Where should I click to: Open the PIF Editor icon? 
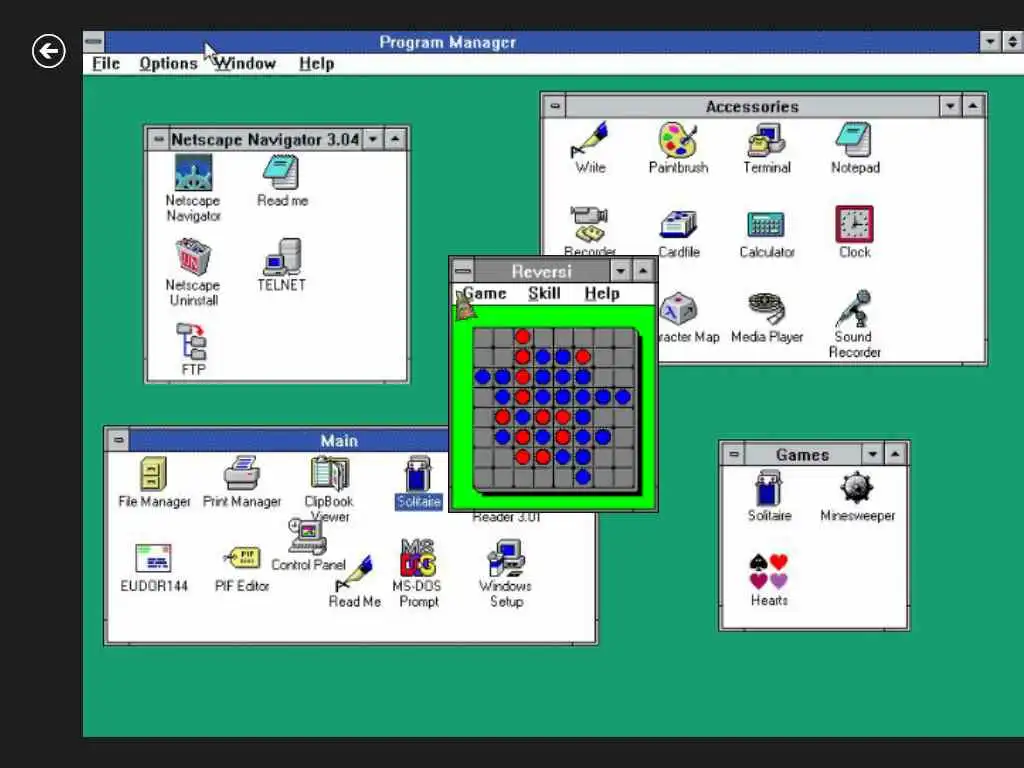point(242,558)
